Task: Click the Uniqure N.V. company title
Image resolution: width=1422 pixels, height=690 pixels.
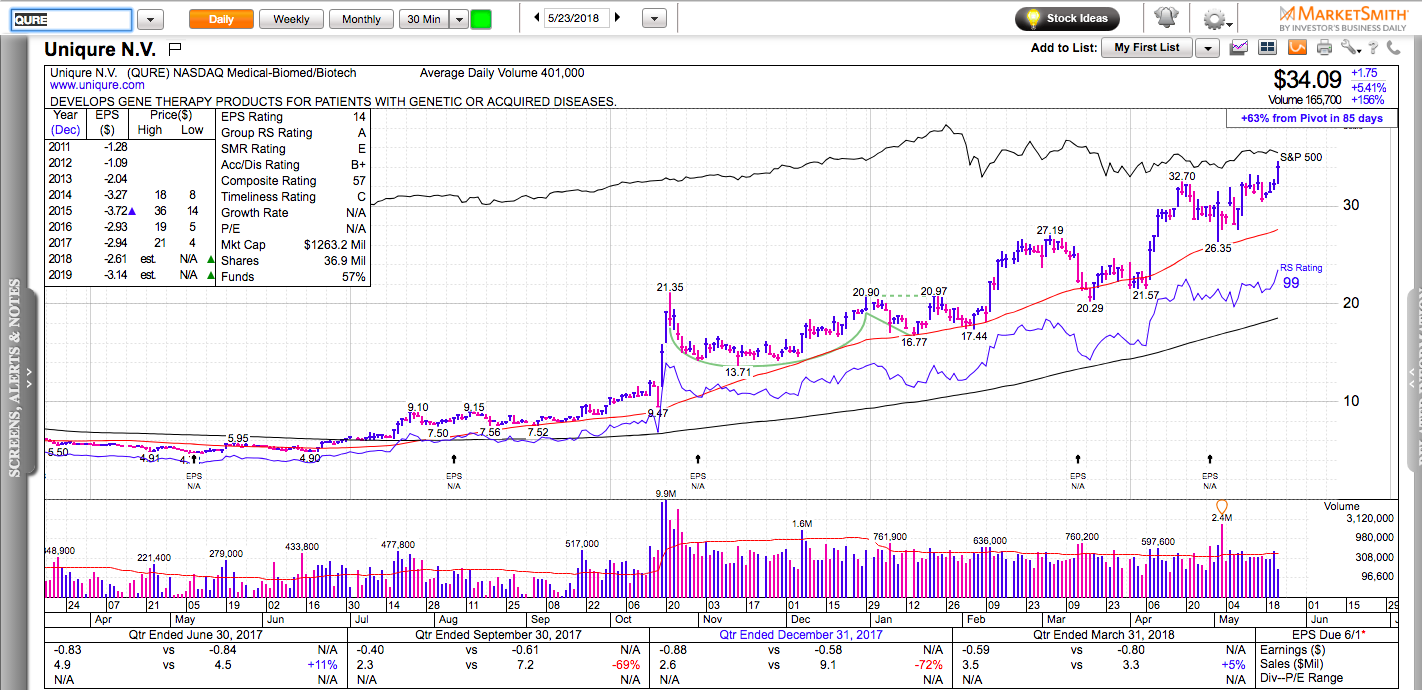Action: (100, 48)
